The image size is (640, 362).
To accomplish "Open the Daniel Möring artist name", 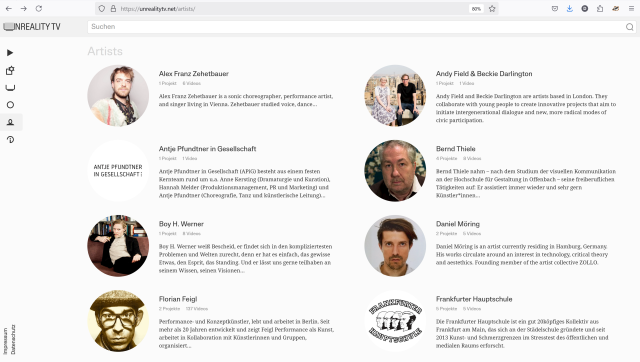I will point(458,224).
